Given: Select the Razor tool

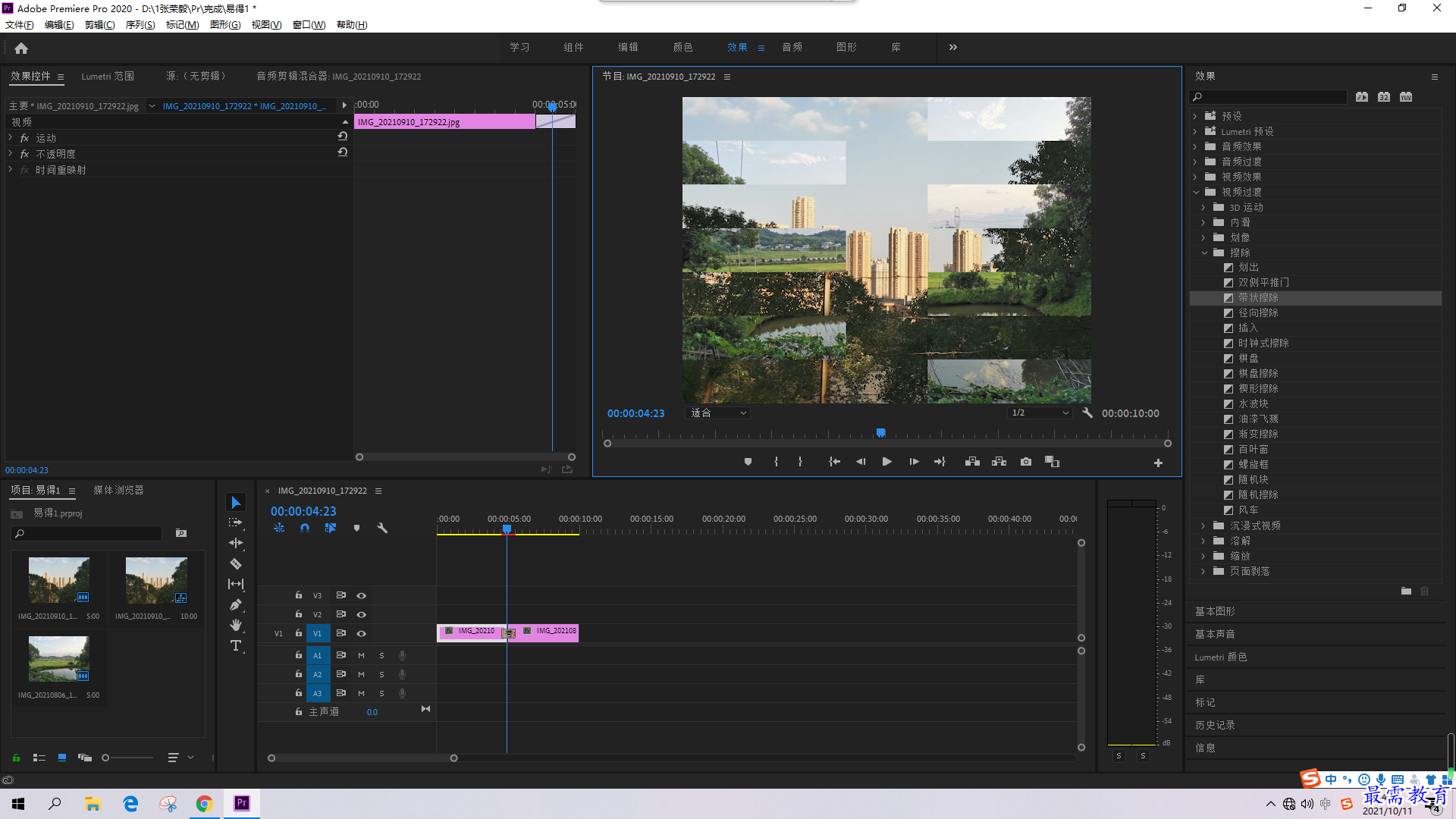Looking at the screenshot, I should tap(236, 563).
